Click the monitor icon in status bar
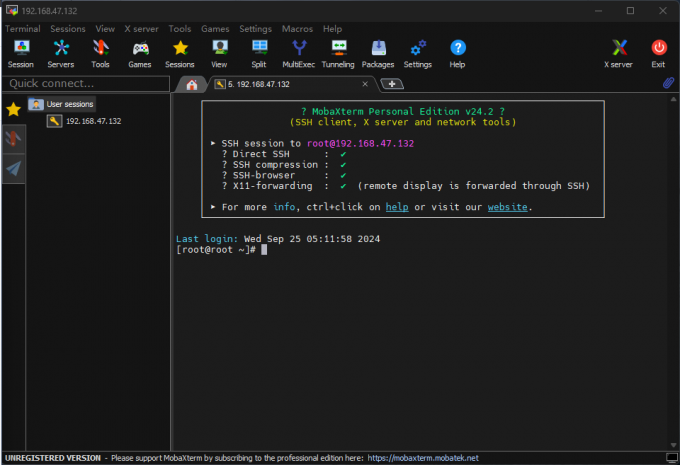 coord(672,458)
